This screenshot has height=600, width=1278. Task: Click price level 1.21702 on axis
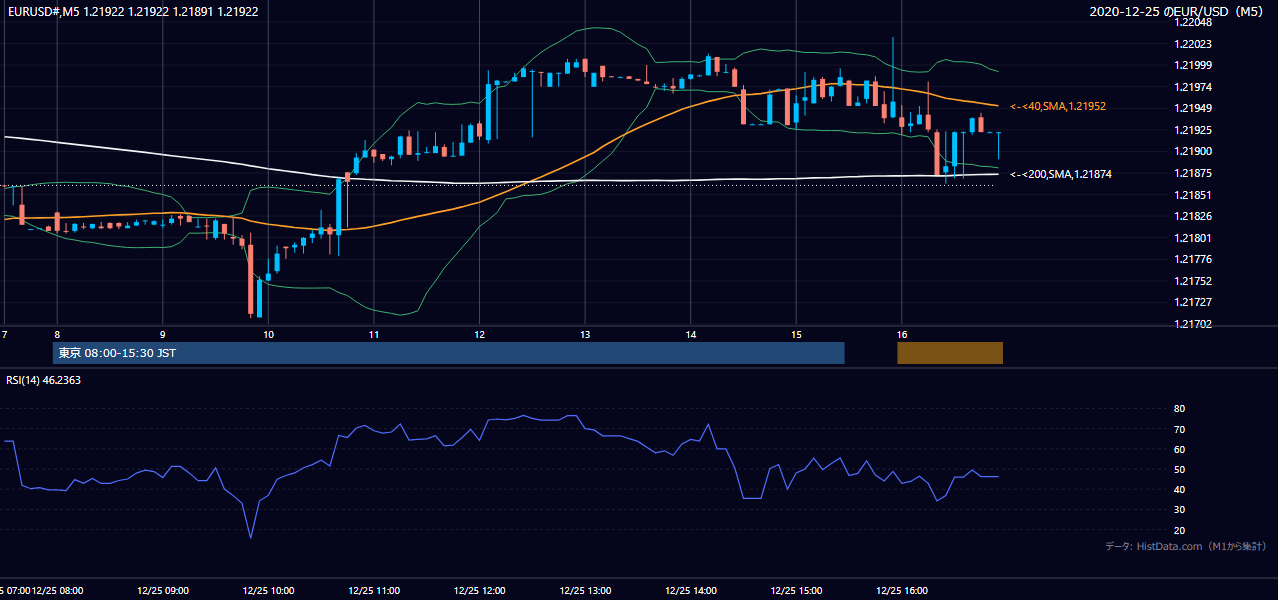[x=1193, y=325]
